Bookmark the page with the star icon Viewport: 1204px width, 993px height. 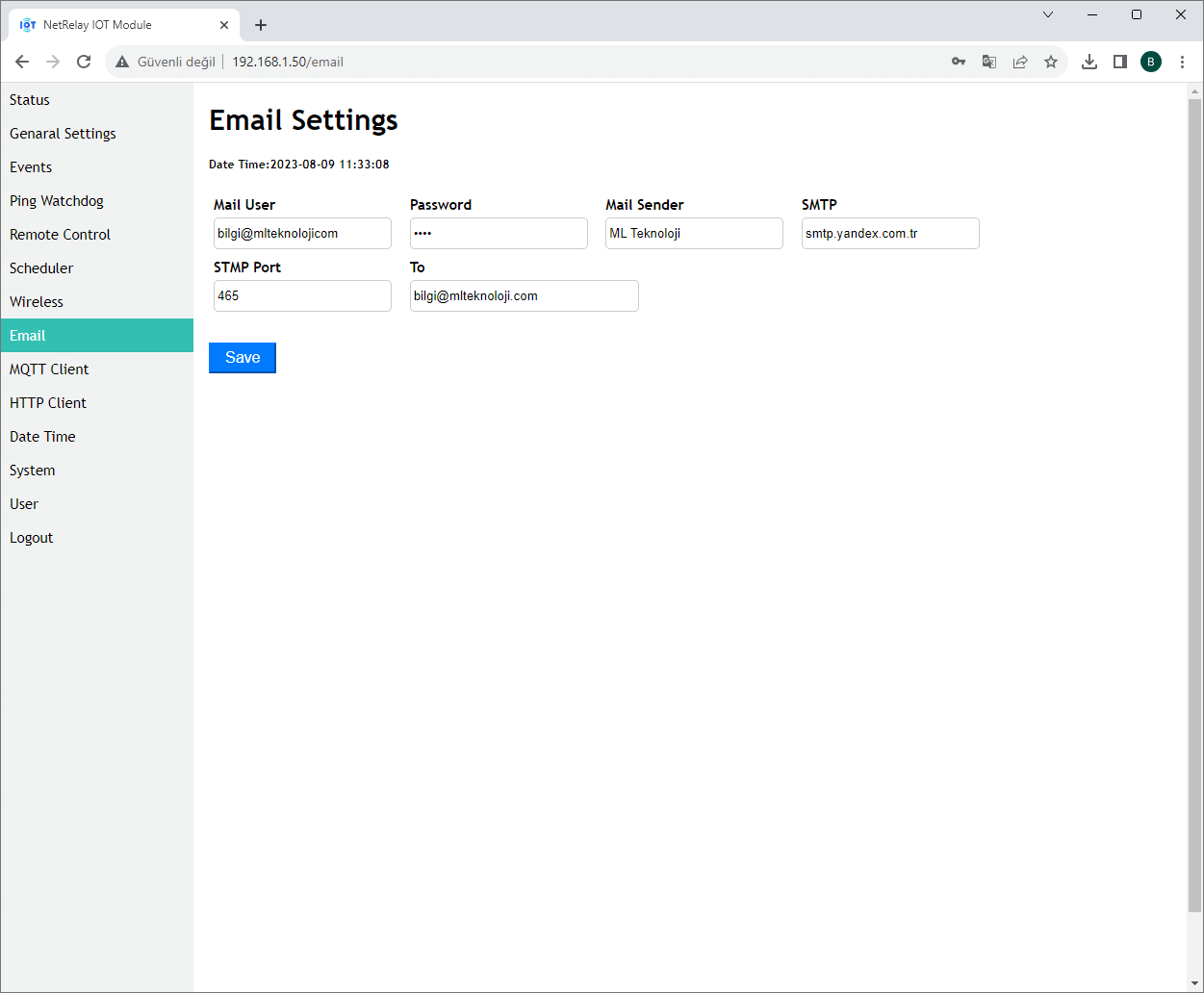[1051, 61]
